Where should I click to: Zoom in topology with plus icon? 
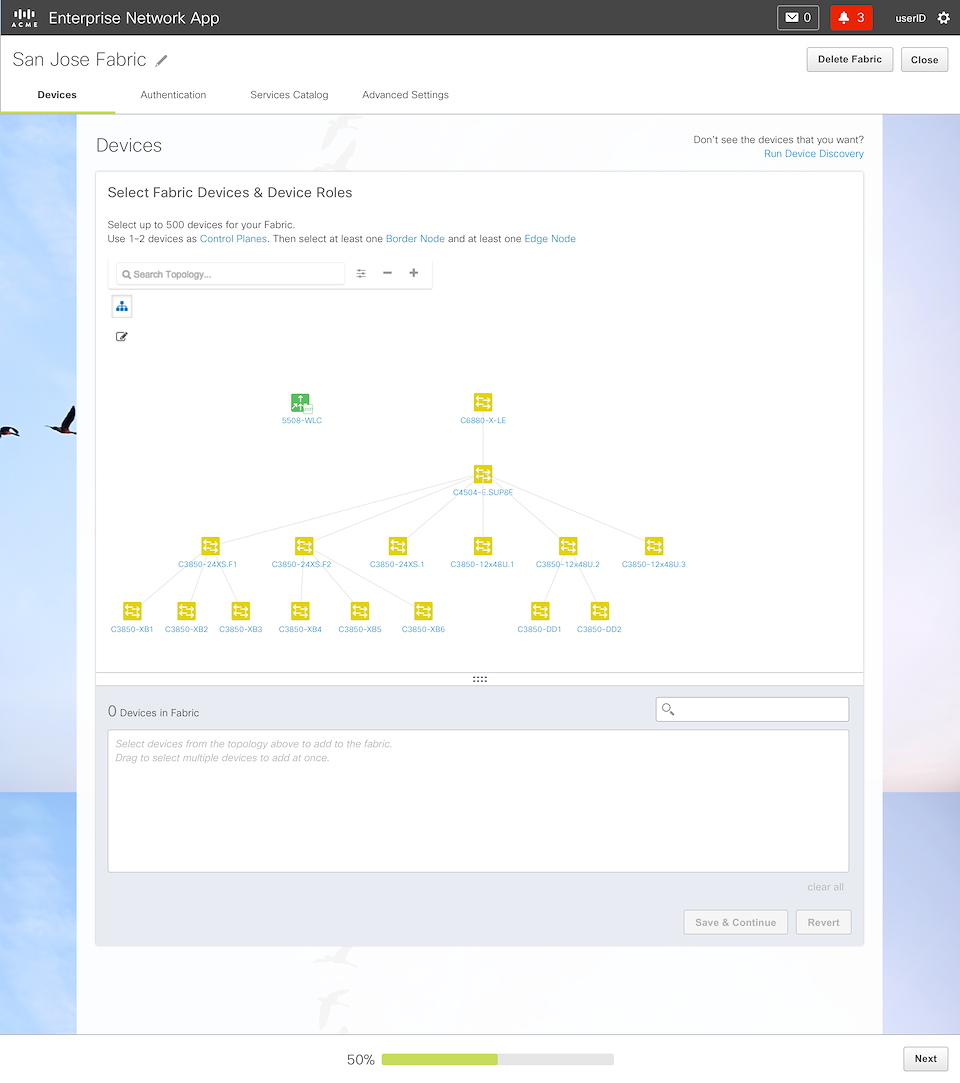click(x=414, y=273)
